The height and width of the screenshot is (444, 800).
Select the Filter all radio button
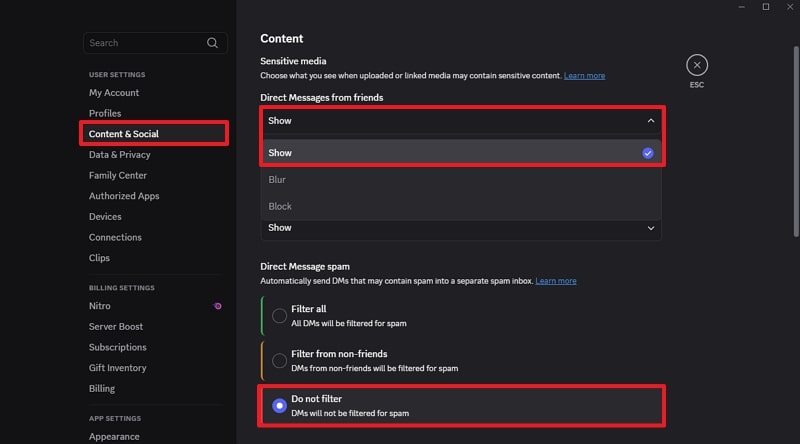(279, 316)
